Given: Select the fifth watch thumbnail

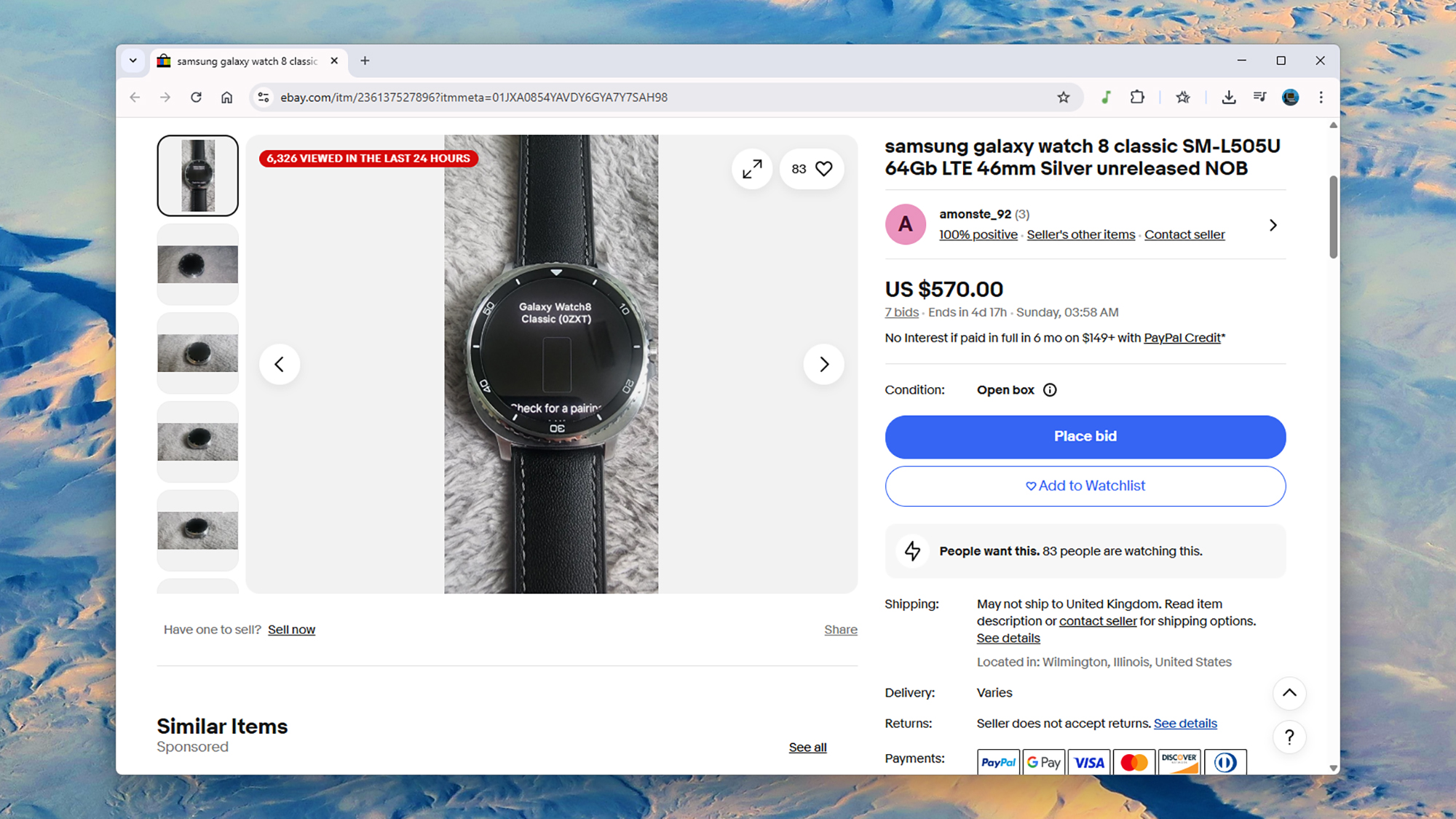Looking at the screenshot, I should 198,531.
